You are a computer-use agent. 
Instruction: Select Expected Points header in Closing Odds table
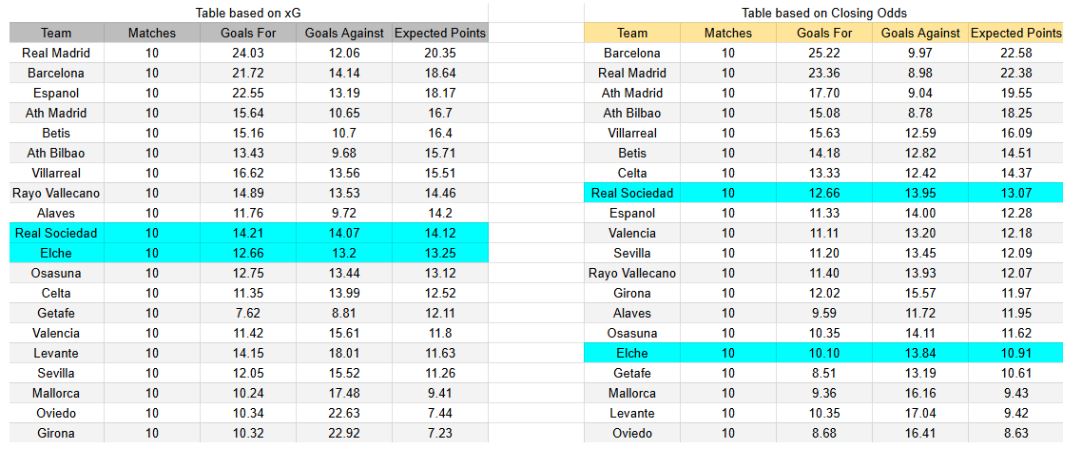point(1015,33)
